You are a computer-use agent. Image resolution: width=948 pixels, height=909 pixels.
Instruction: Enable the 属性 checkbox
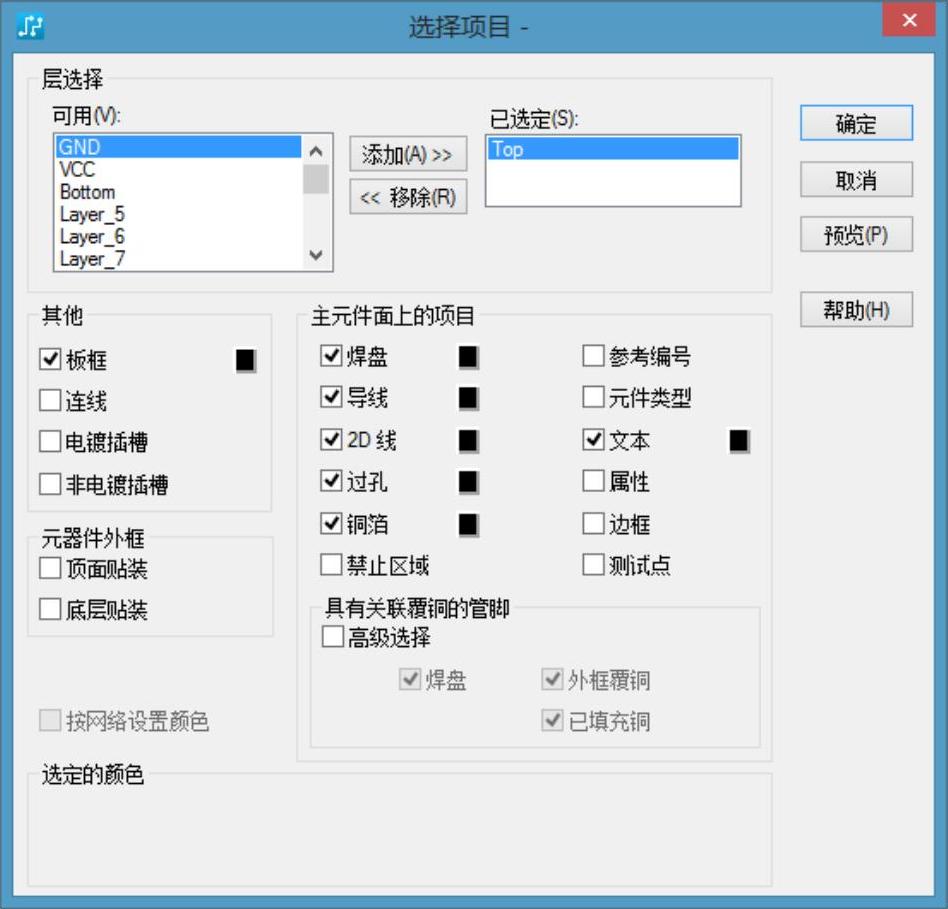pos(593,481)
